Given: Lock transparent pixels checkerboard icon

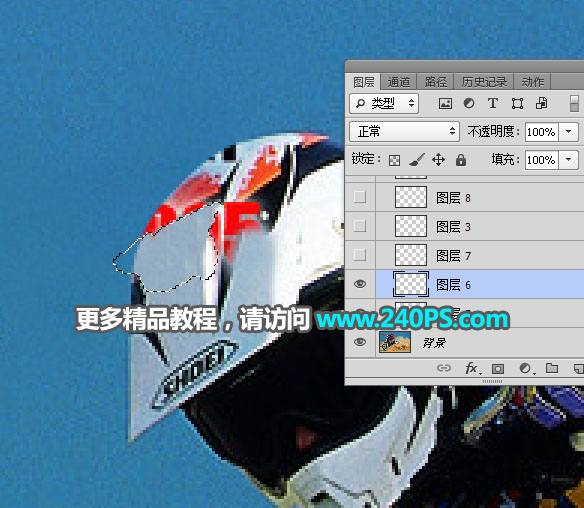Looking at the screenshot, I should coord(394,161).
